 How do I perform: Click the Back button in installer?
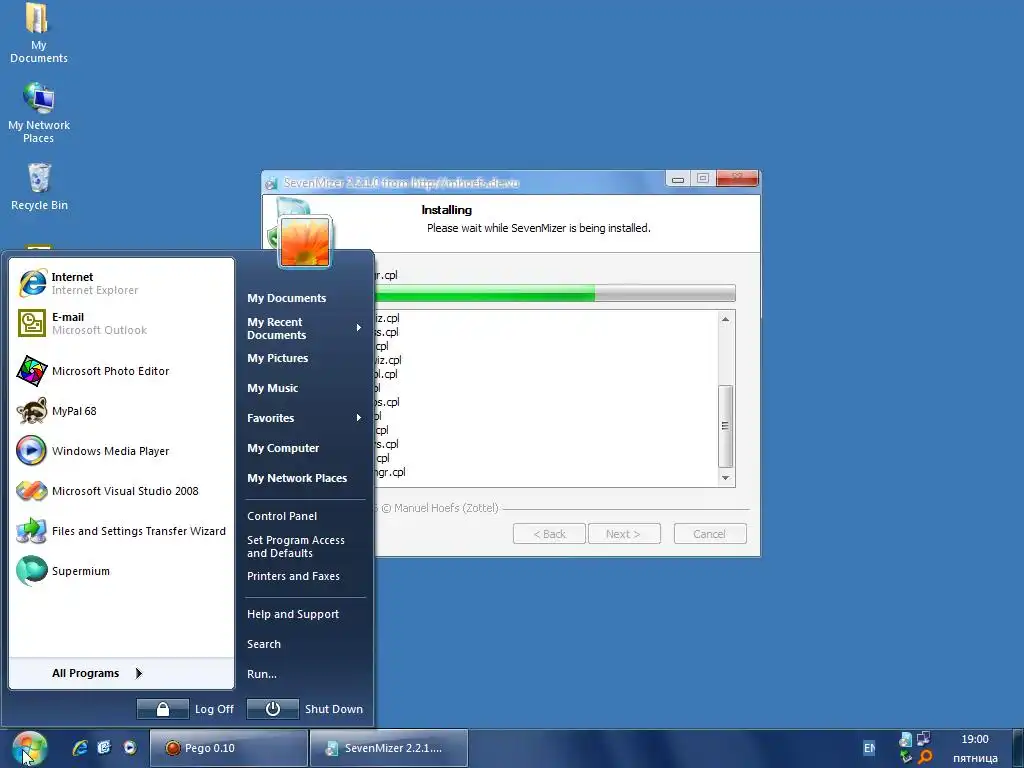549,534
